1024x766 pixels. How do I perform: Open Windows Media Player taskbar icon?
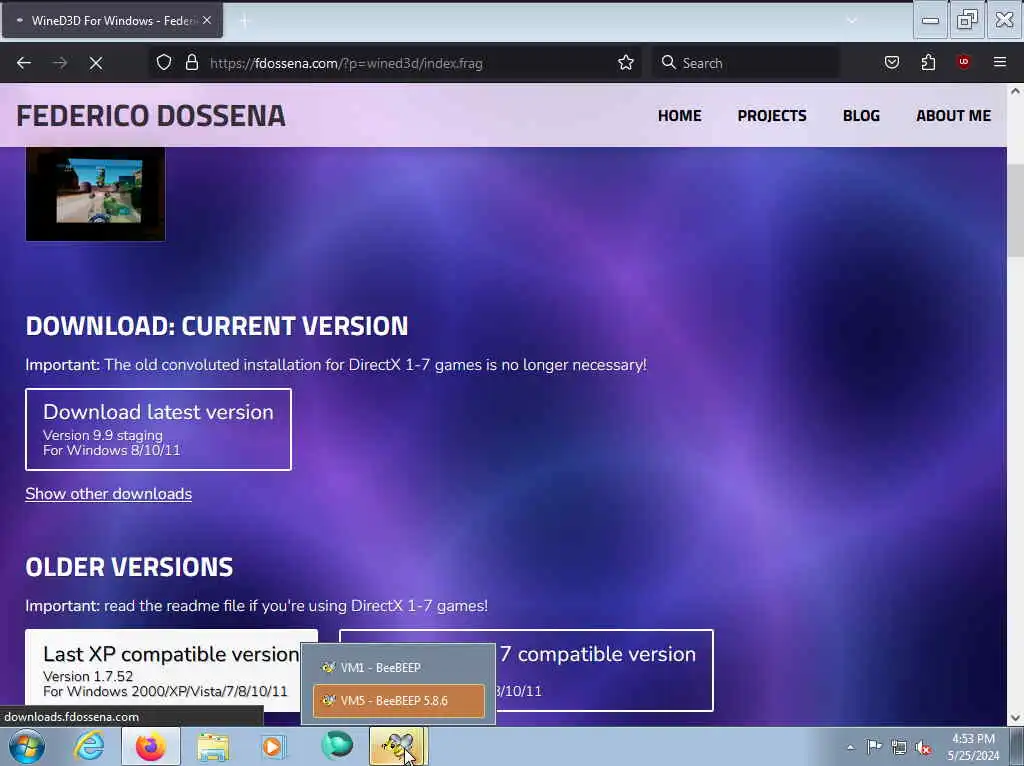click(274, 746)
